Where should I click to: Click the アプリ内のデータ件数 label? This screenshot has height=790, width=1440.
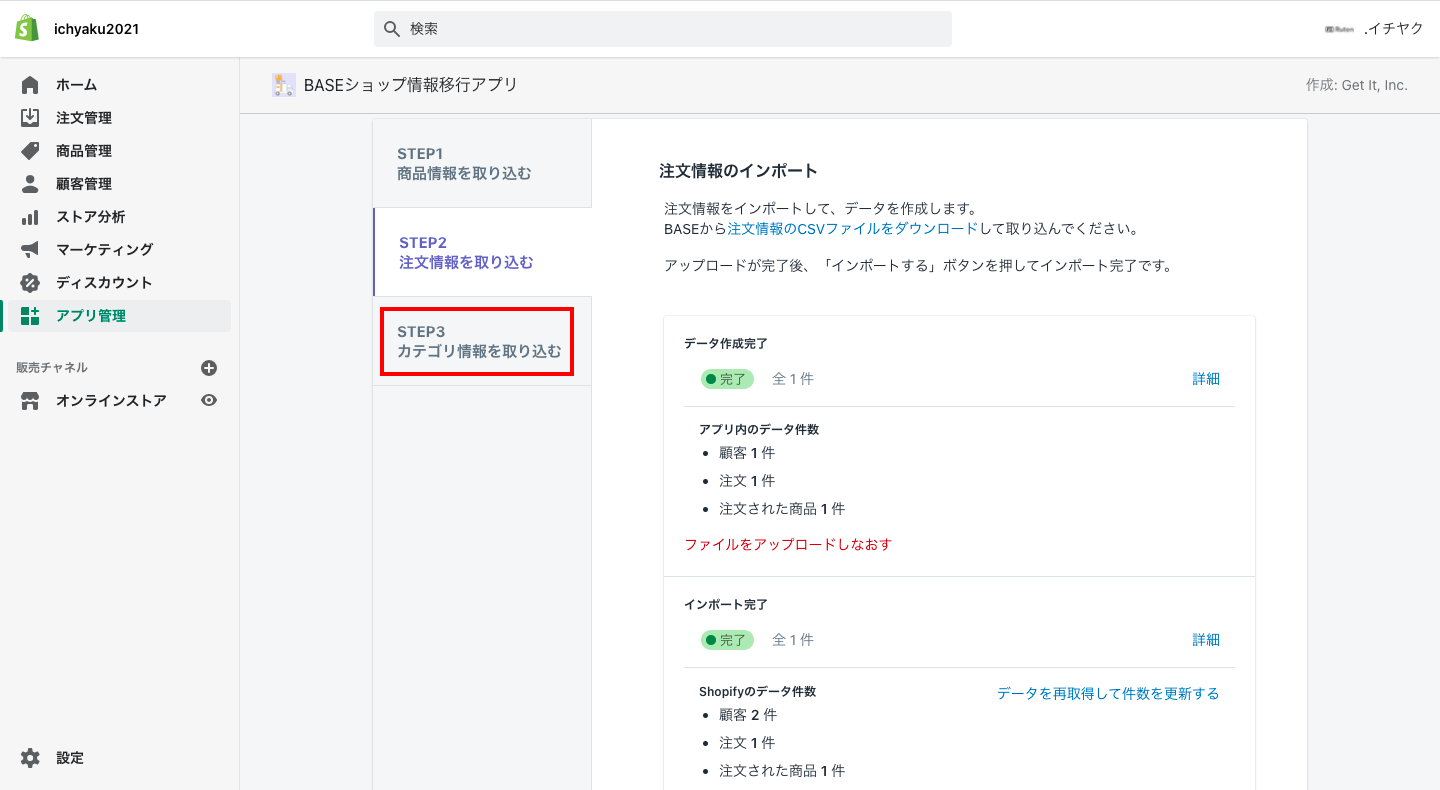759,429
